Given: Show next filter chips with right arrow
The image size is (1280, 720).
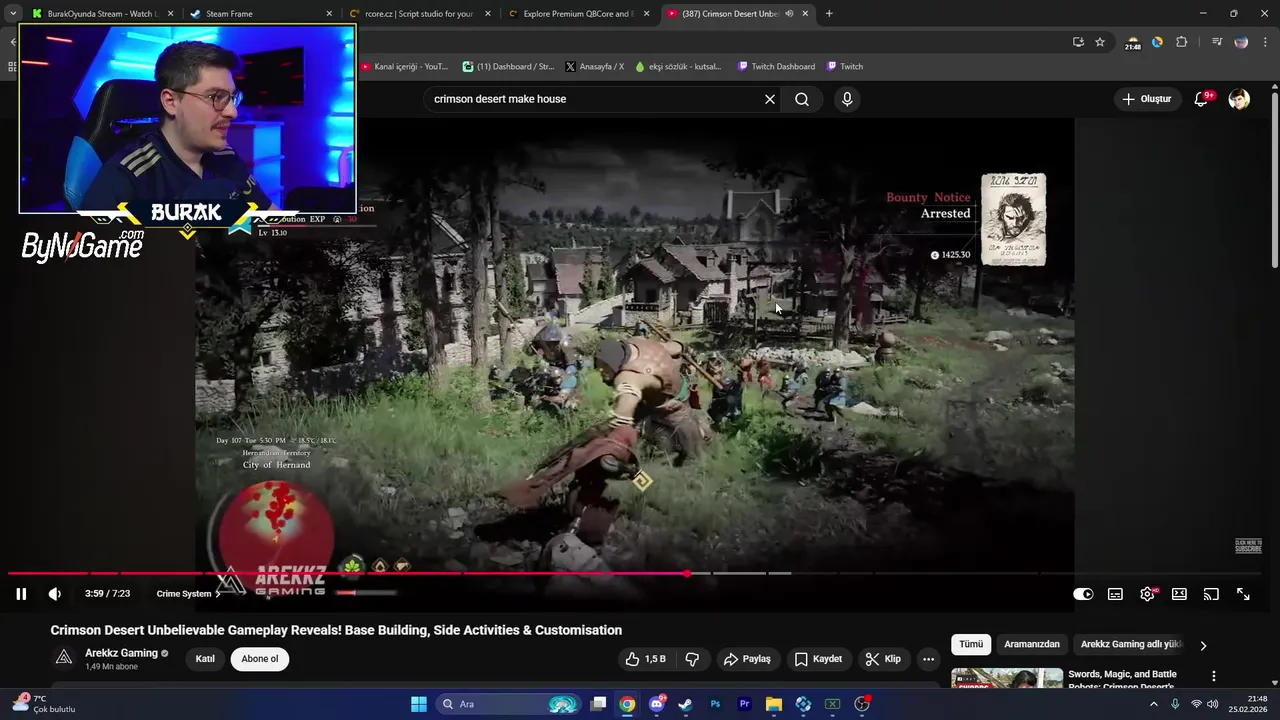Looking at the screenshot, I should (x=1203, y=645).
